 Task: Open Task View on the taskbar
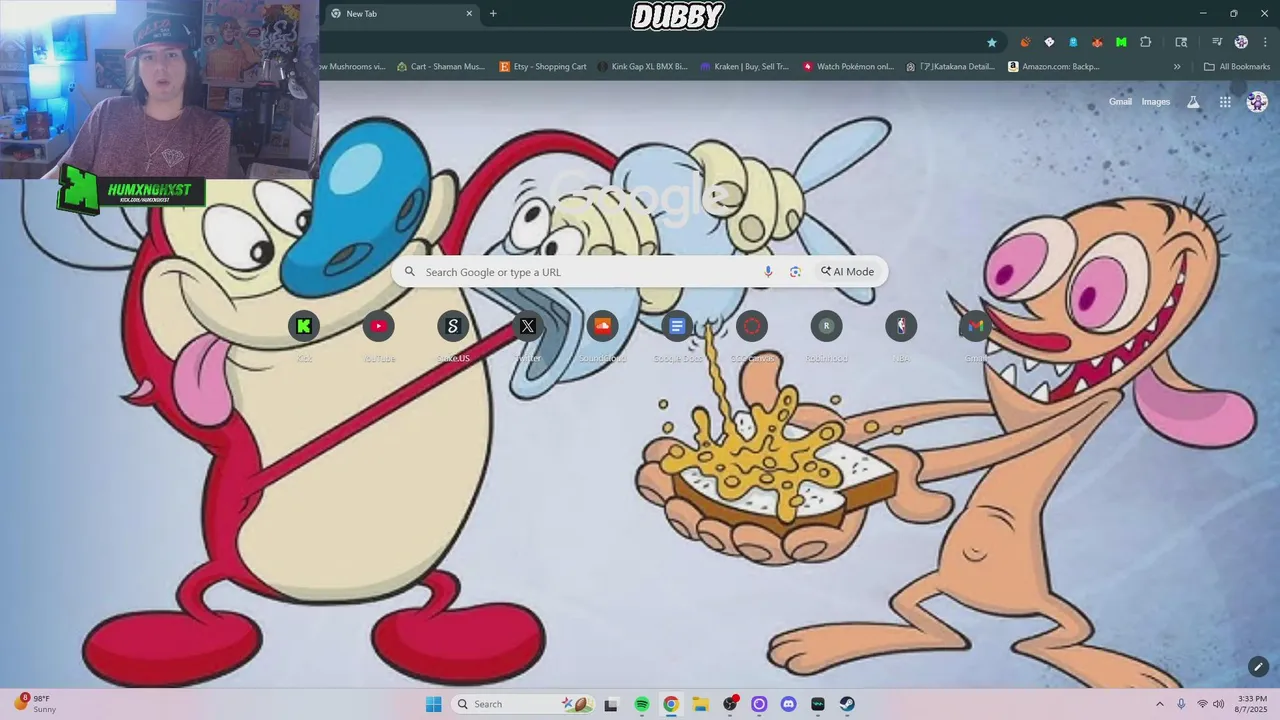(611, 704)
